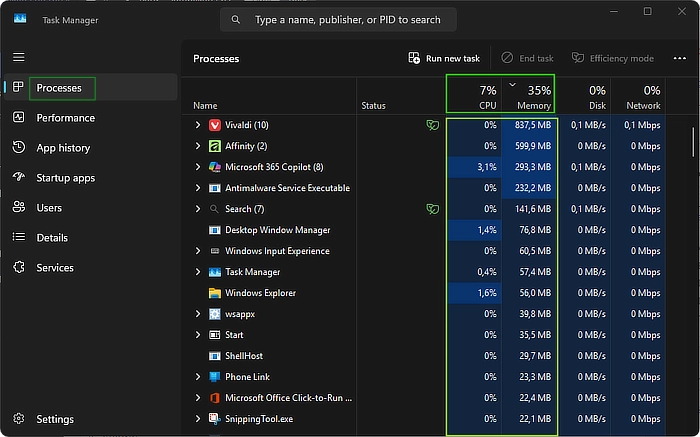The height and width of the screenshot is (437, 700).
Task: Select the Start process name
Action: click(234, 335)
